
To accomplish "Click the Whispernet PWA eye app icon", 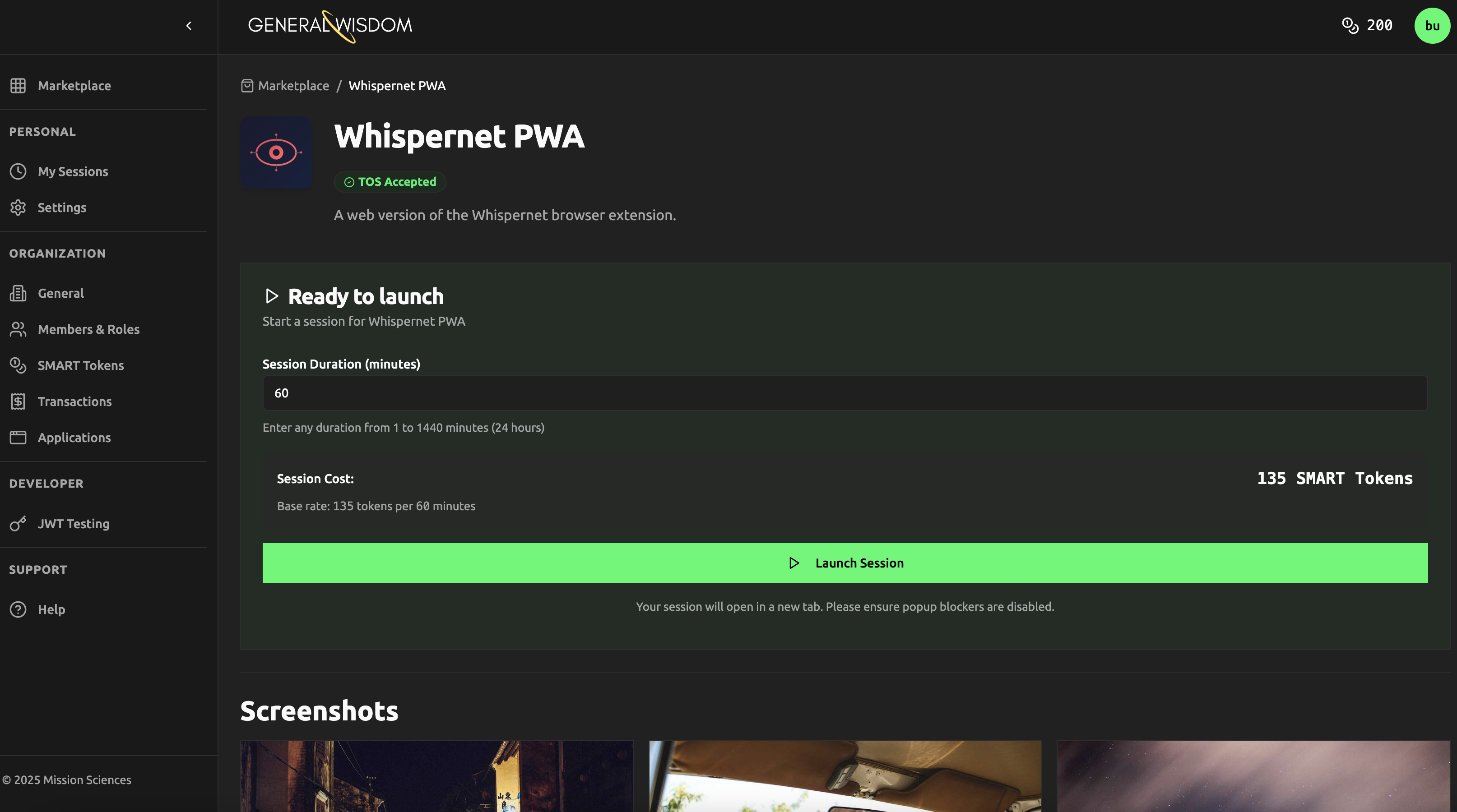I will coord(276,152).
